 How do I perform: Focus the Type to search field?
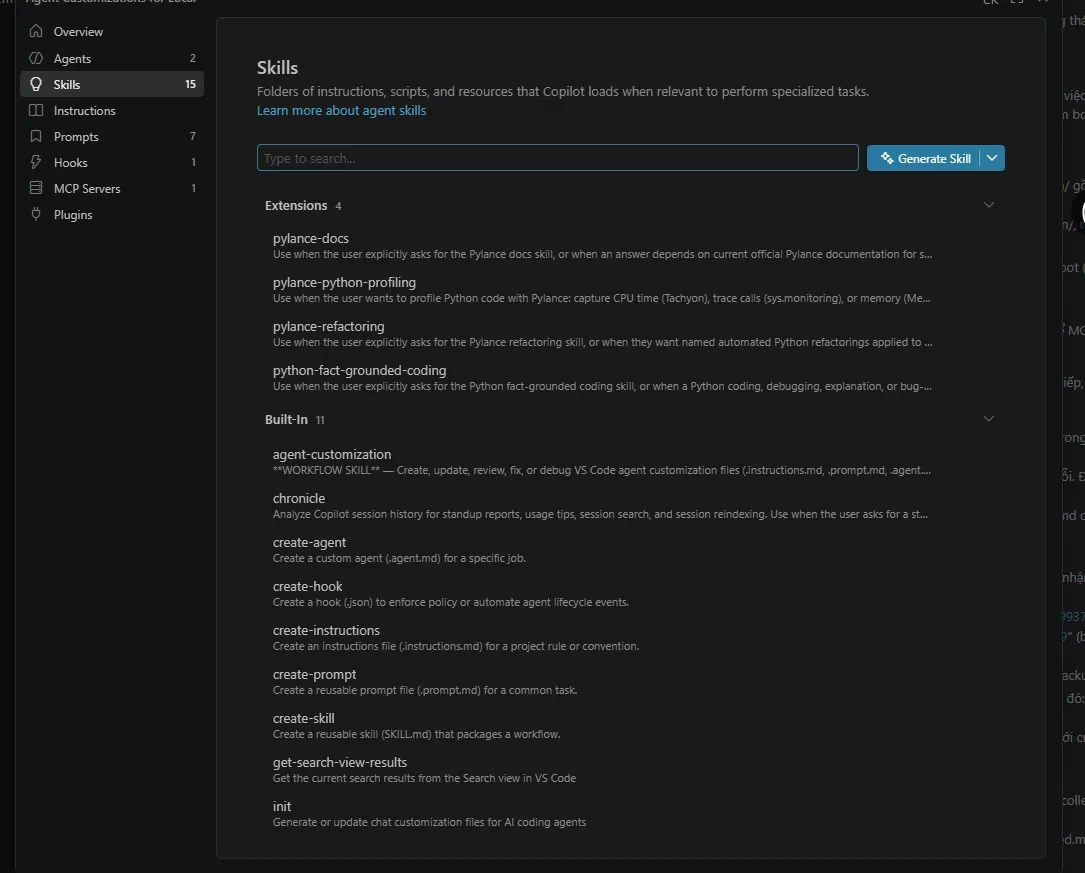point(558,158)
